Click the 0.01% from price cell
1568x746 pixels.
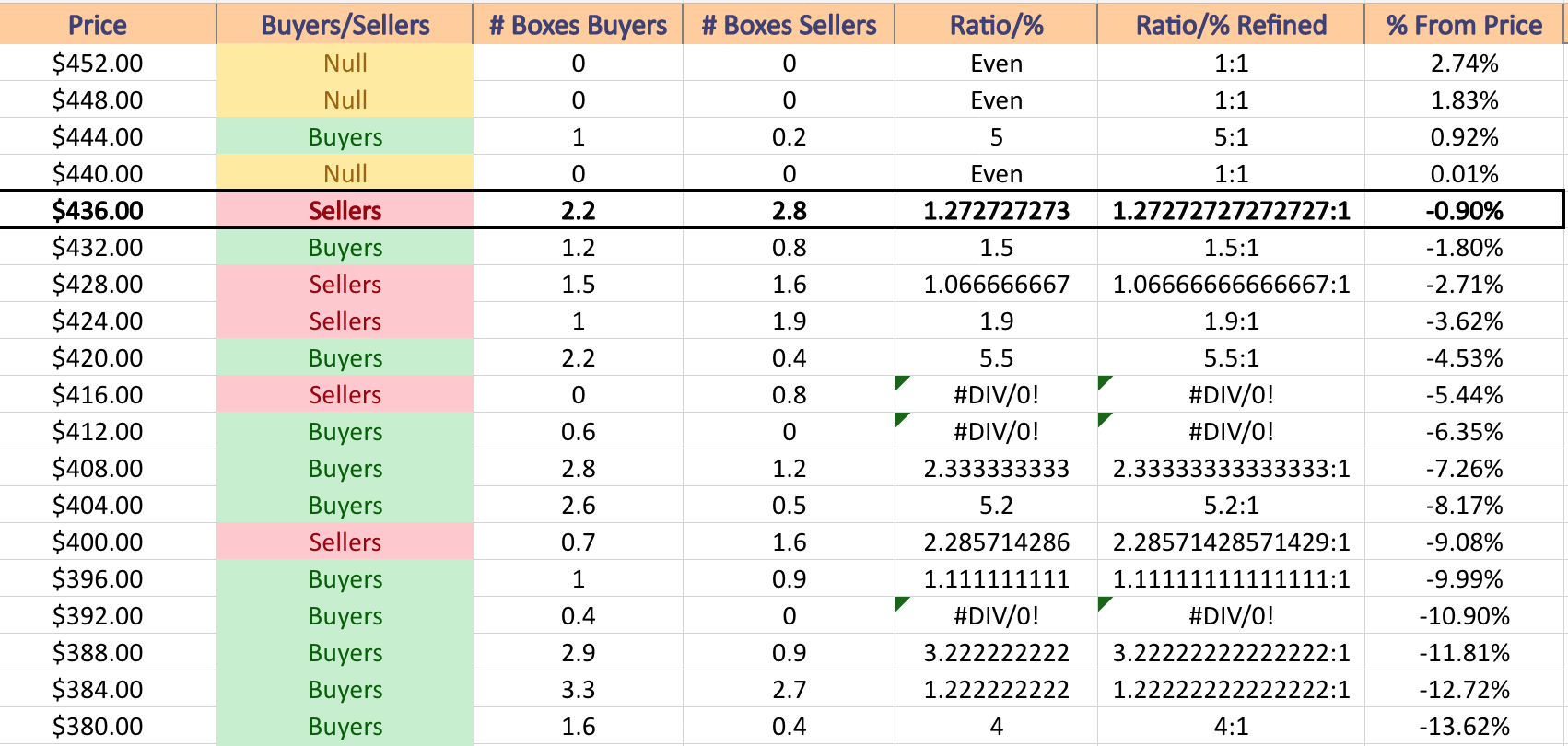[x=1464, y=174]
